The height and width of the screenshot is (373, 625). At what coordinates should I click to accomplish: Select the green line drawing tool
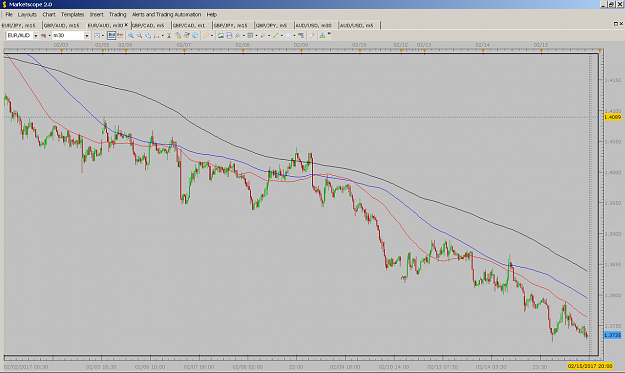pos(275,35)
